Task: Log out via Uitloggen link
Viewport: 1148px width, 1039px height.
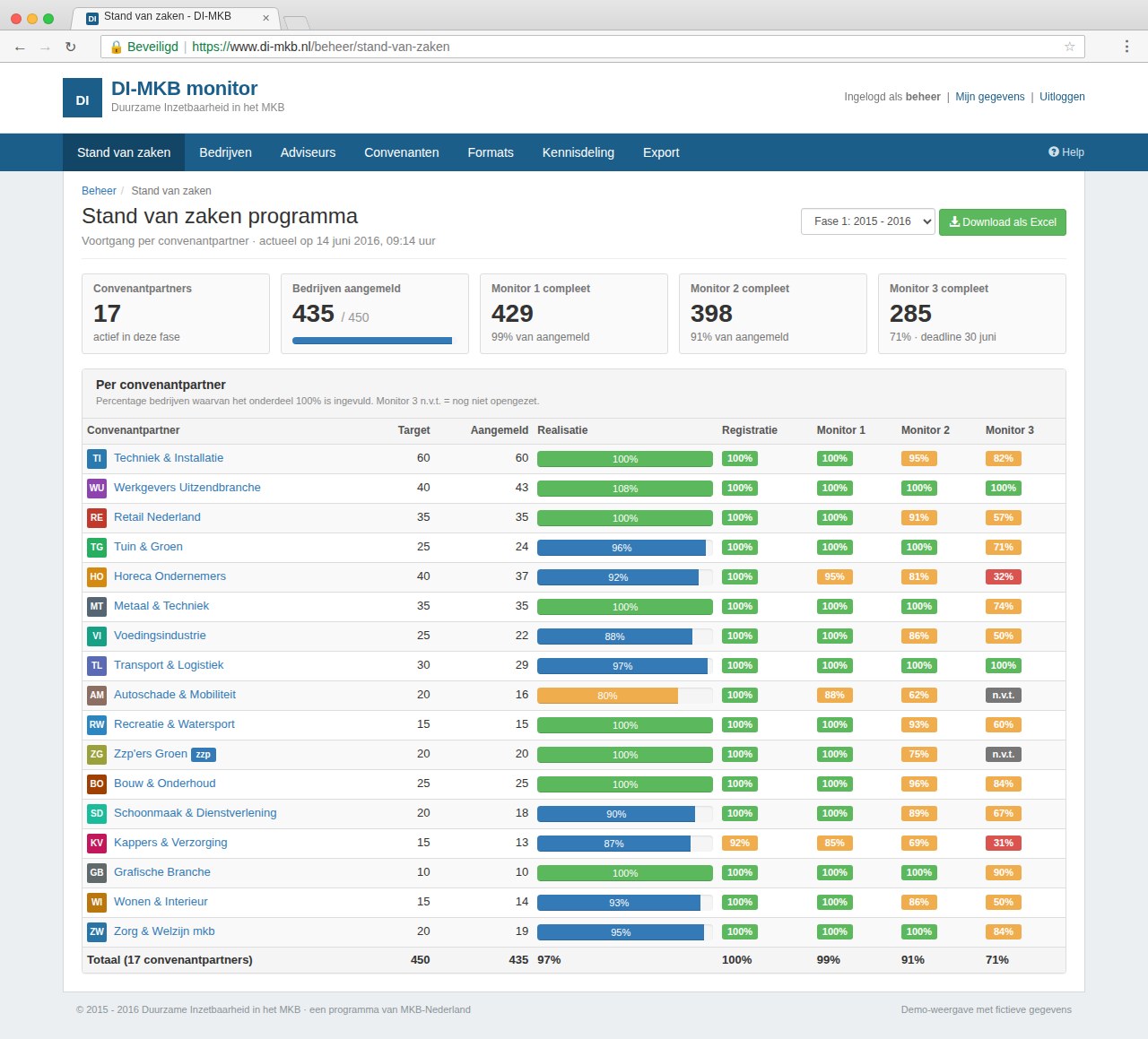Action: coord(1062,97)
